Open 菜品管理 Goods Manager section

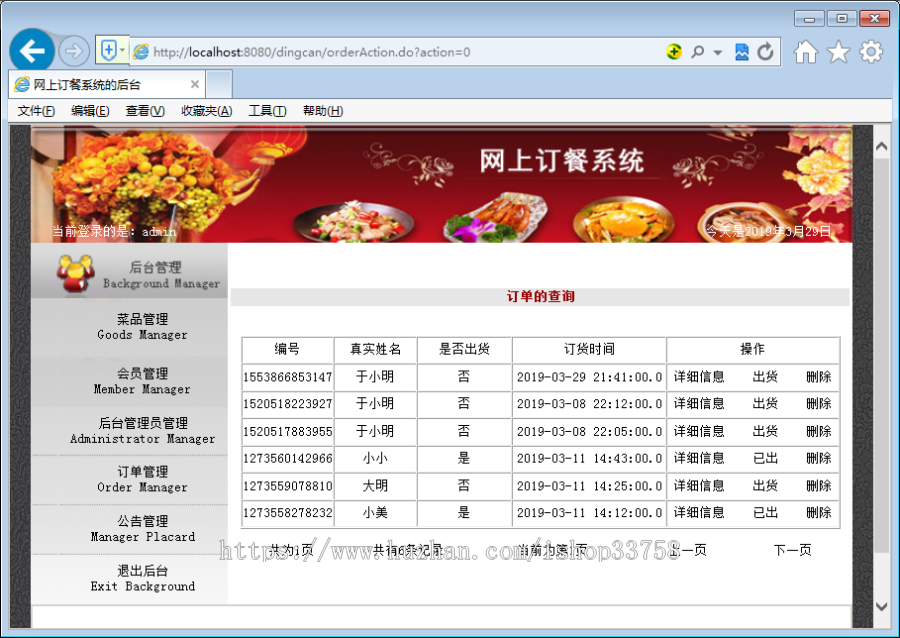[x=141, y=327]
